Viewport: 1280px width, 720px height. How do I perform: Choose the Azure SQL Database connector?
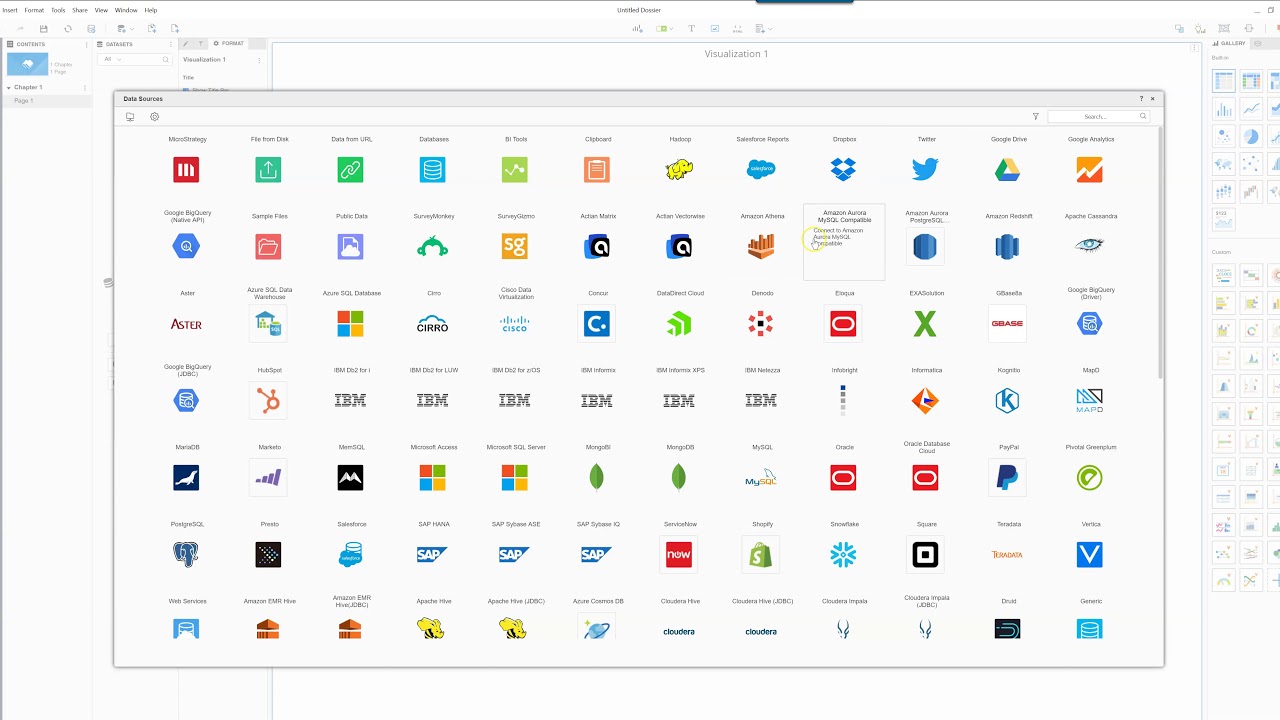click(x=350, y=324)
